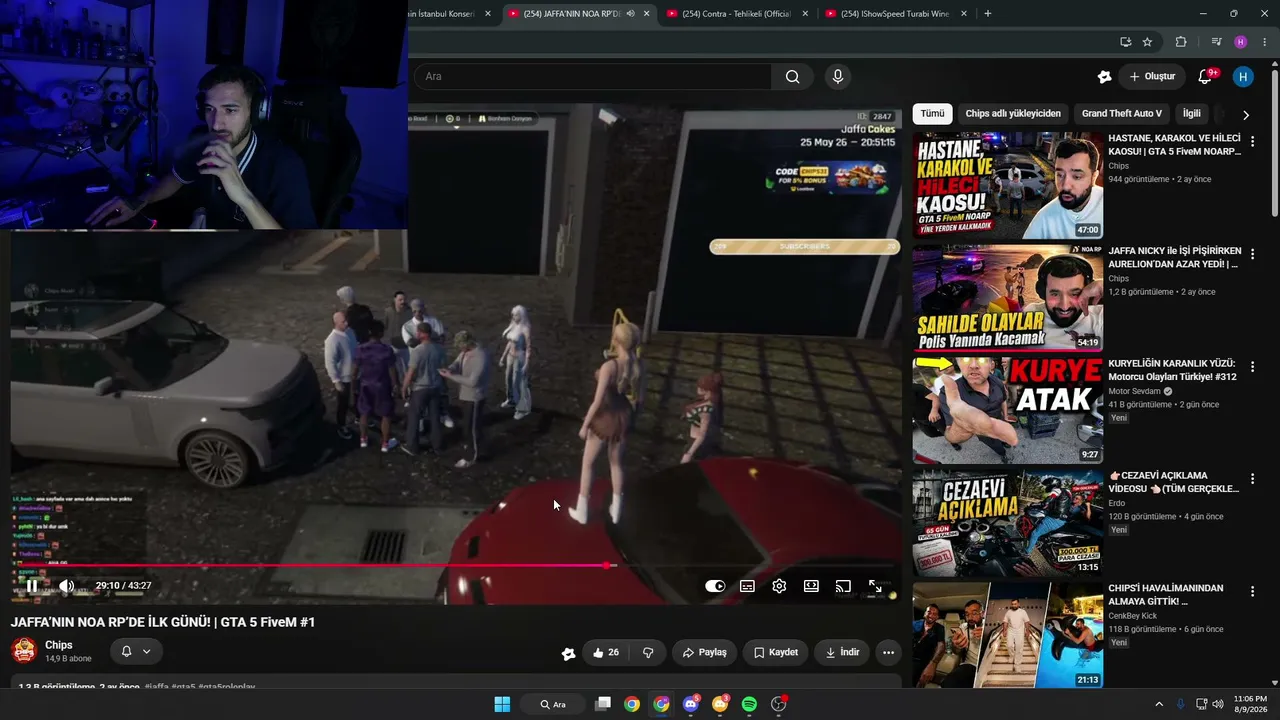
Task: Submit search with the magnifier button
Action: 792,77
